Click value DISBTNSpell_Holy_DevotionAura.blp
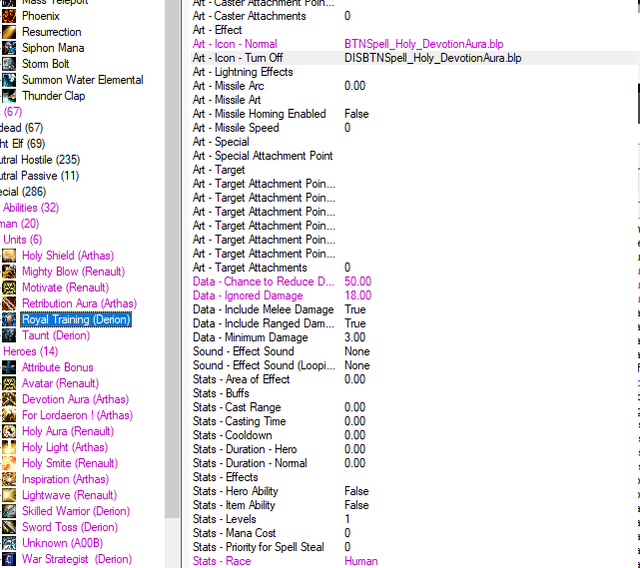Image resolution: width=640 pixels, height=568 pixels. 433,58
